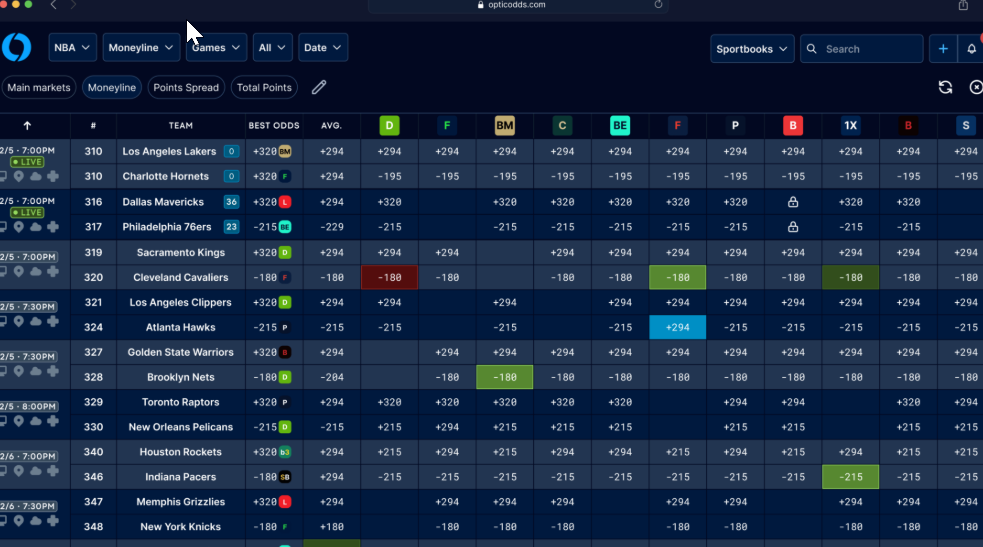Click the green highlighted -180 Brooklyn Nets cell
Viewport: 983px width, 547px height.
pos(505,377)
